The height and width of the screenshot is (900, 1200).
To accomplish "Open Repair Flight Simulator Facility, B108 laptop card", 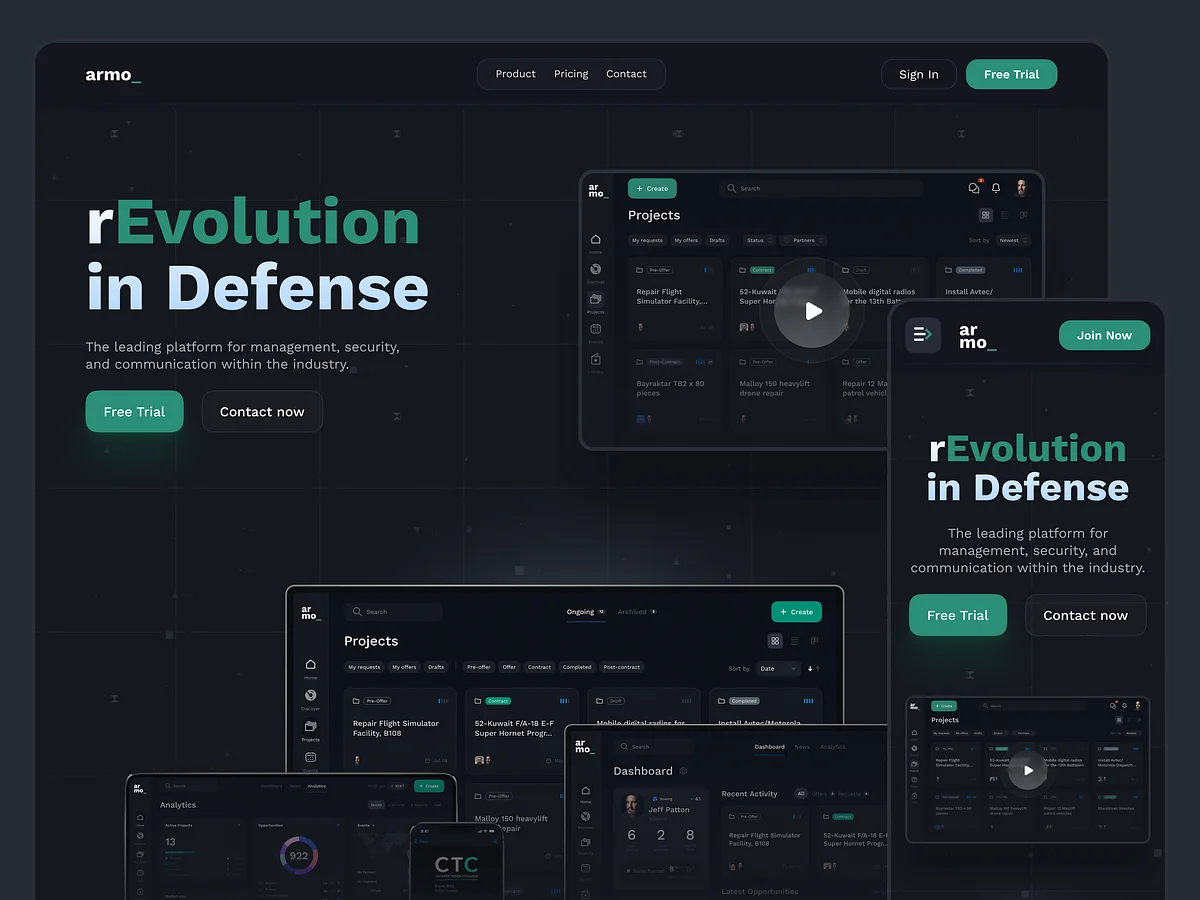I will click(x=400, y=729).
